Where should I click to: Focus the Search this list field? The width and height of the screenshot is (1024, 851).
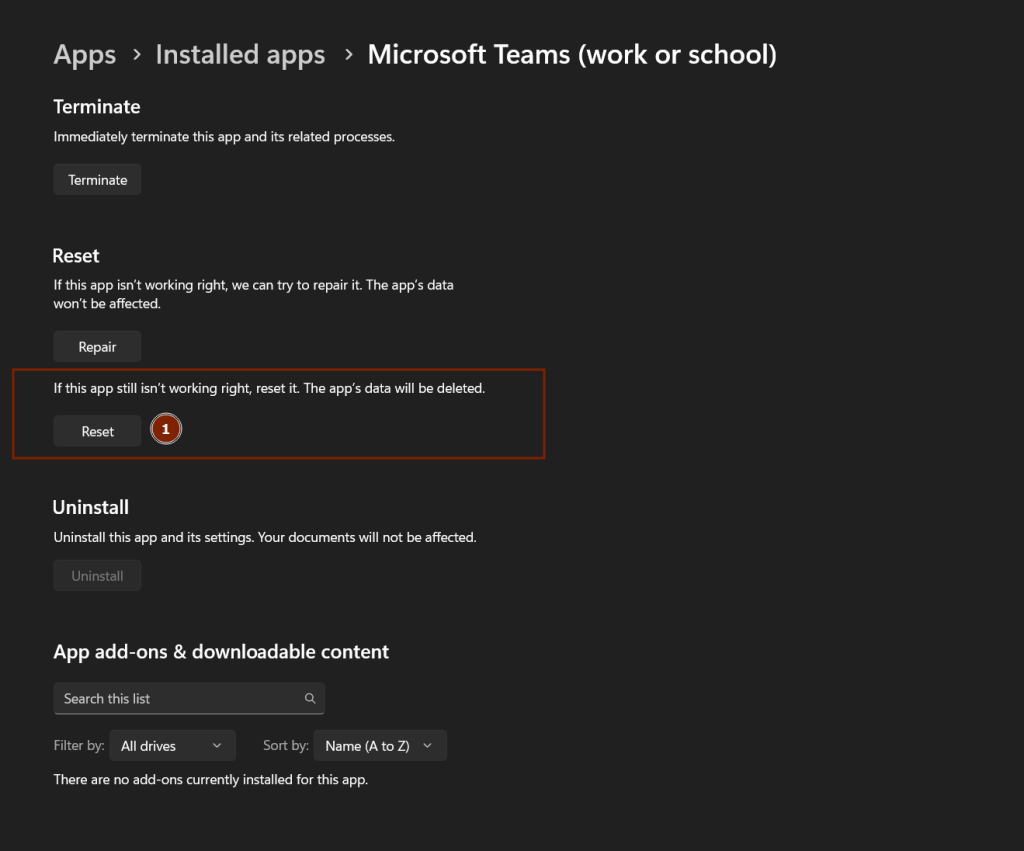pos(180,699)
